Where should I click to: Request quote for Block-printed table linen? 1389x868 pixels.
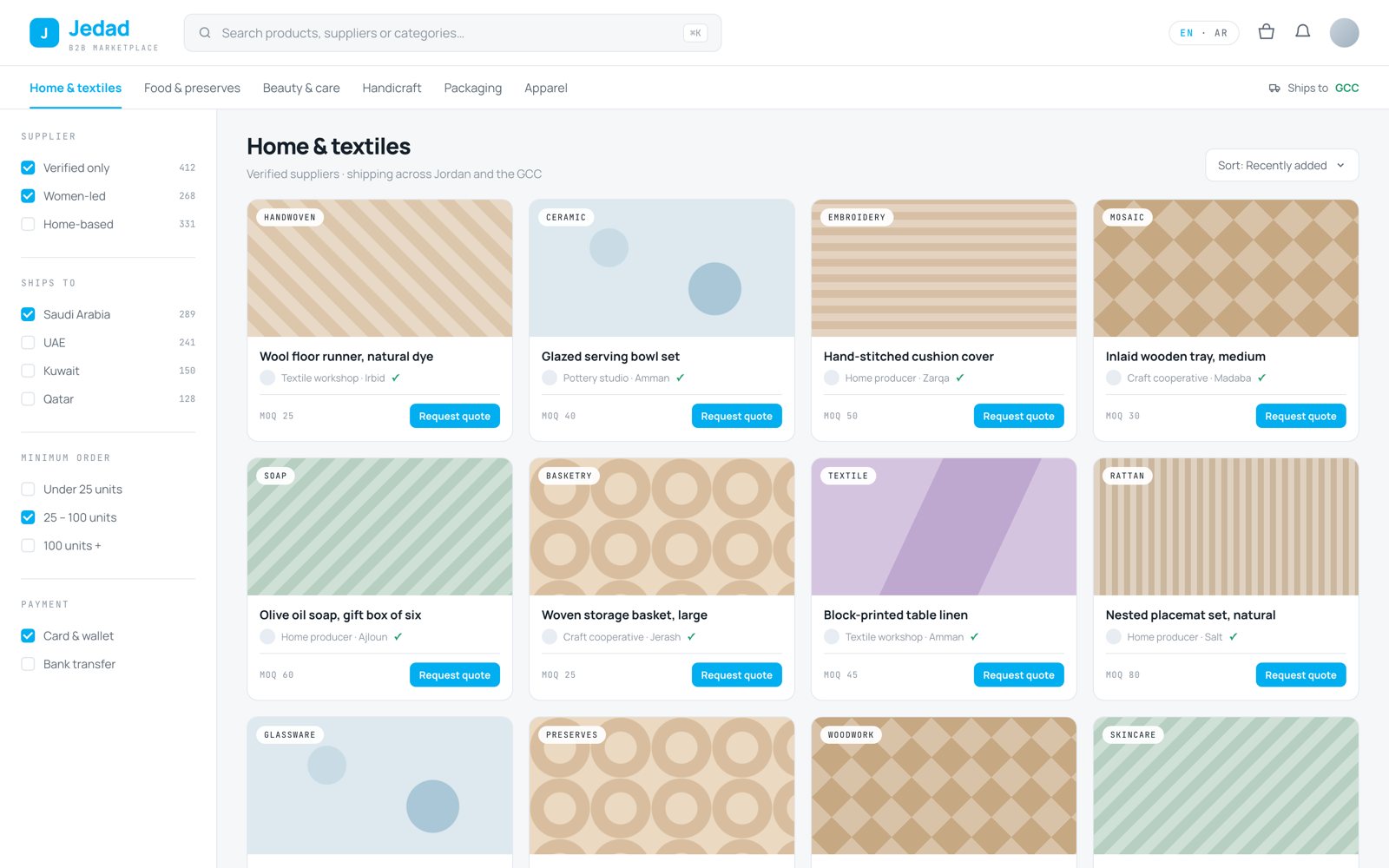tap(1019, 674)
